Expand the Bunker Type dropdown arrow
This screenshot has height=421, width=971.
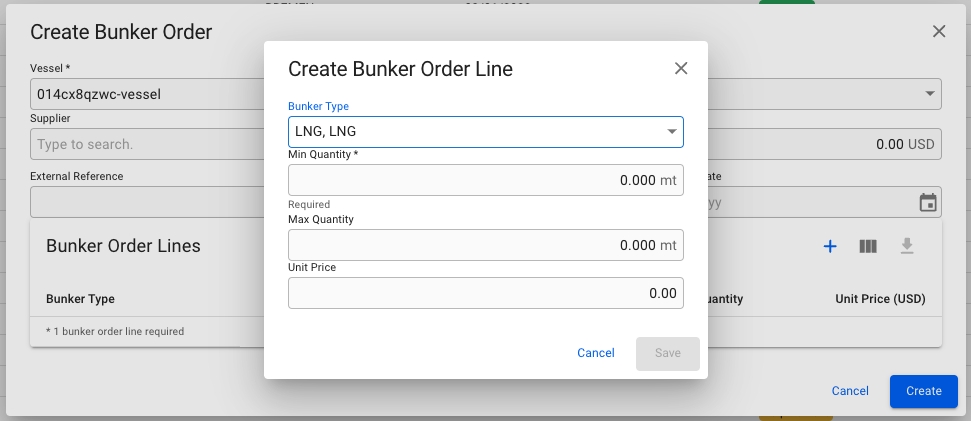[x=672, y=132]
